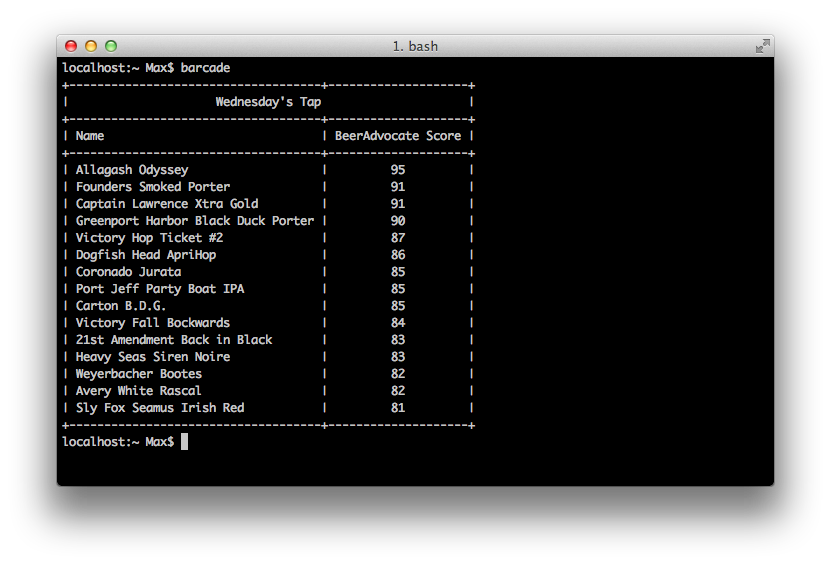Select the 'Founders Smoked Porter' entry
Image resolution: width=831 pixels, height=565 pixels.
(153, 187)
